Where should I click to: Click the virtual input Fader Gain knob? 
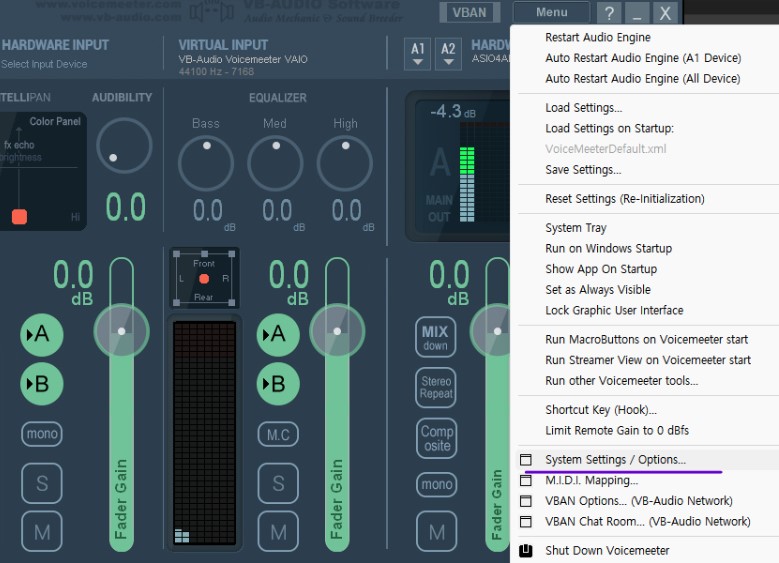(337, 331)
